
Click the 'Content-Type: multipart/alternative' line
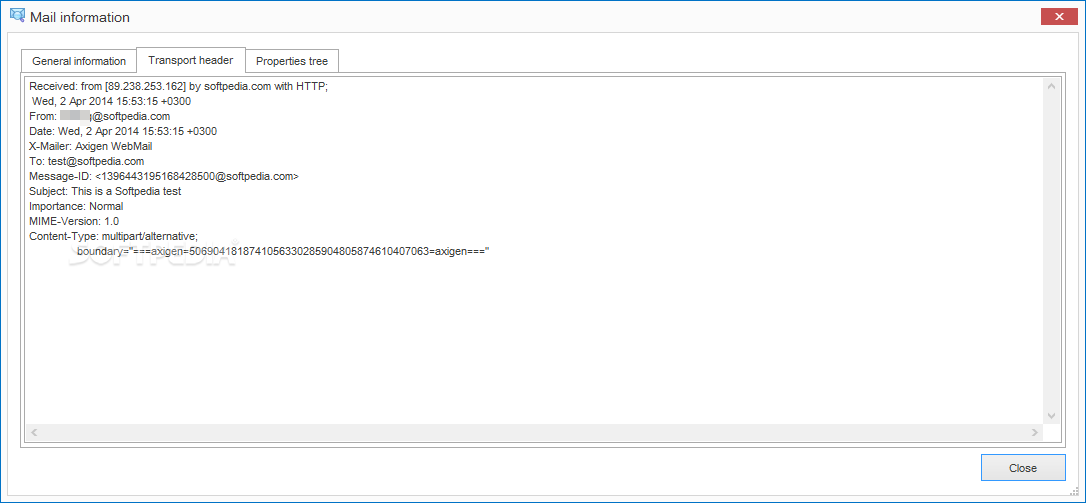tap(114, 236)
